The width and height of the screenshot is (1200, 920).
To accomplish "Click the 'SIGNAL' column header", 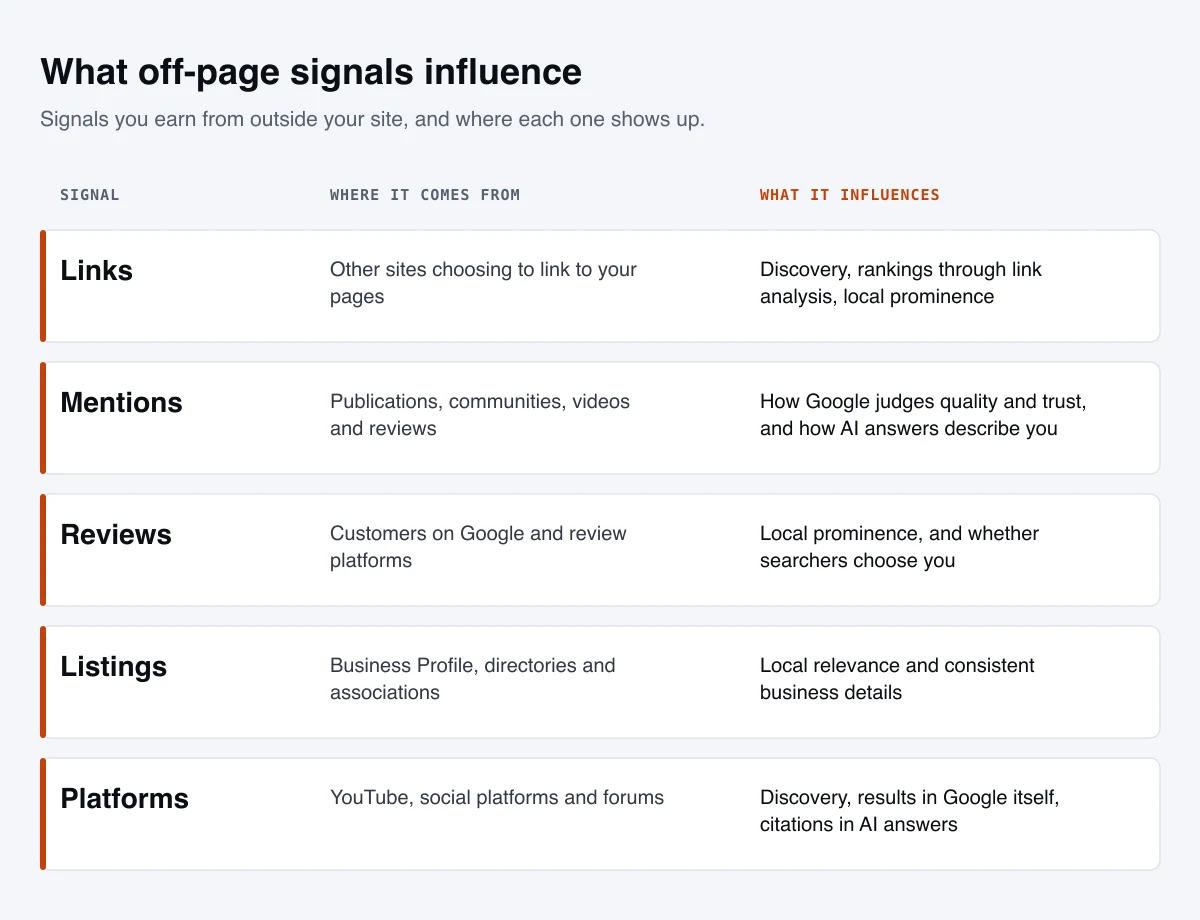I will click(x=90, y=195).
